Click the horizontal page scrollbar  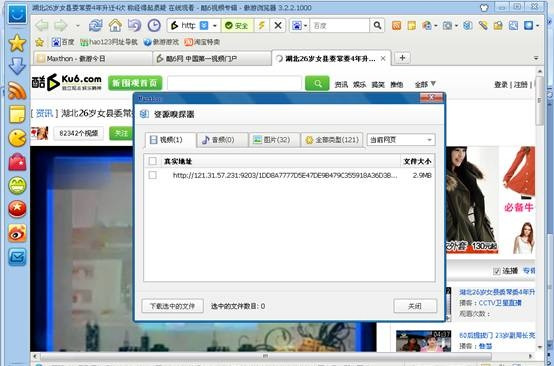pyautogui.click(x=266, y=356)
